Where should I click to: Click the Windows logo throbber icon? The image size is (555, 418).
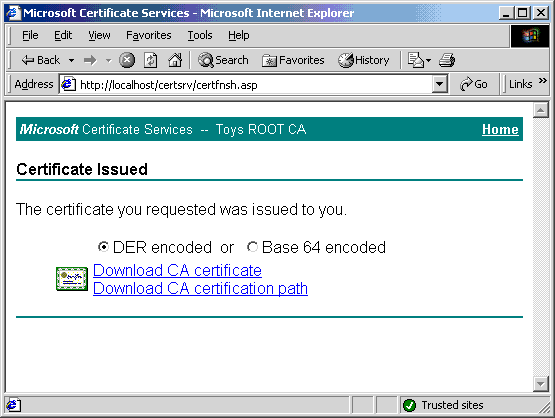click(530, 35)
